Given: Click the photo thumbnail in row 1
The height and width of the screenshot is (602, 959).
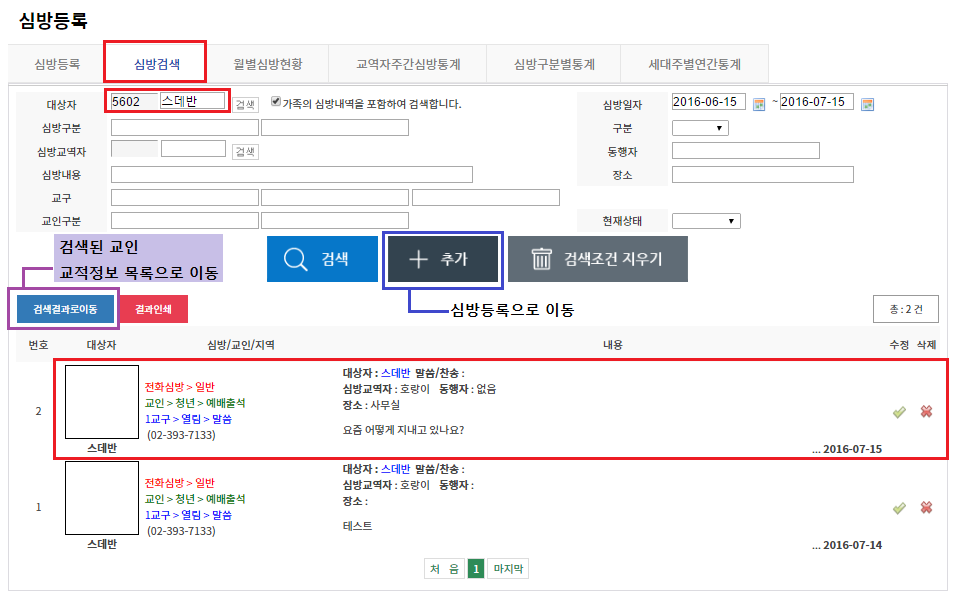Looking at the screenshot, I should 102,498.
